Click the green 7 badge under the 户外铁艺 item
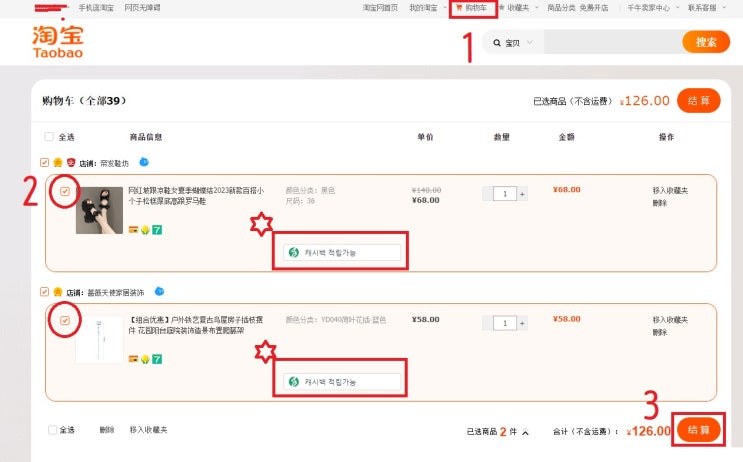 coord(157,359)
